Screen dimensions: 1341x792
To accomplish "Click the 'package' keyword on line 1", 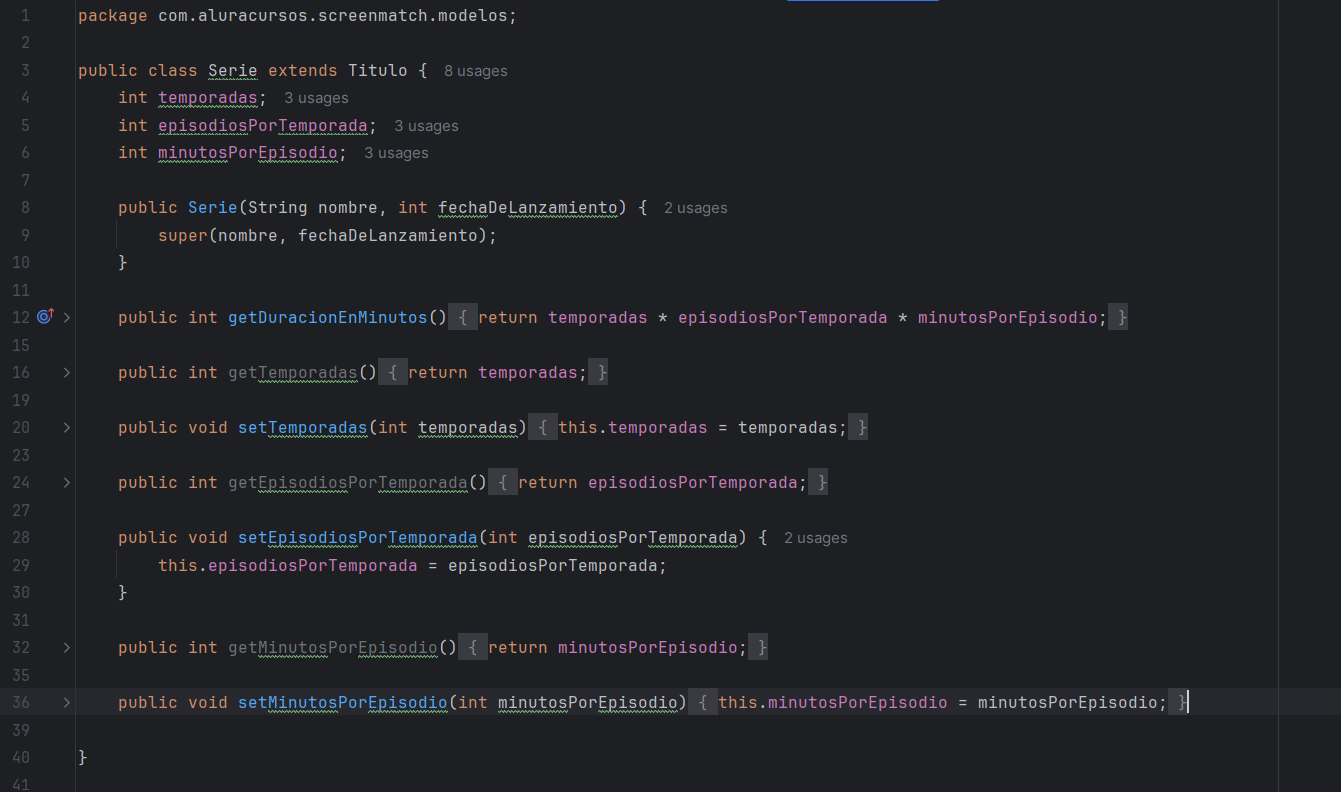I will click(x=113, y=16).
